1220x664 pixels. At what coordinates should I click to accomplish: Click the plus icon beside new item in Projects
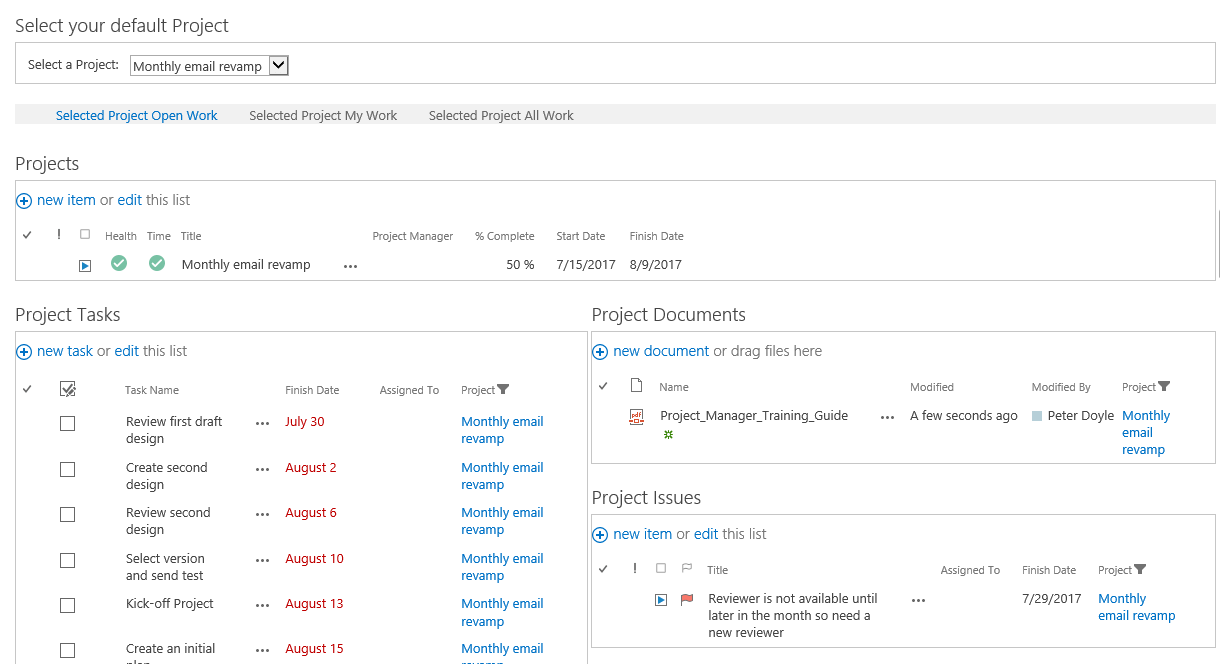(24, 201)
